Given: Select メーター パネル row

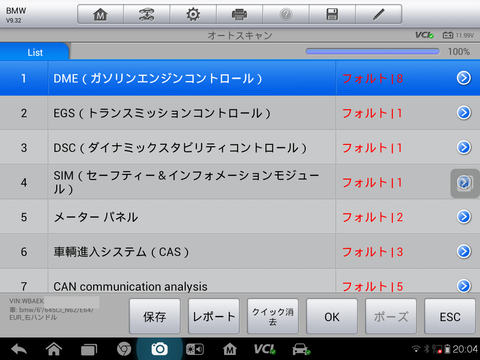Looking at the screenshot, I should 240,217.
